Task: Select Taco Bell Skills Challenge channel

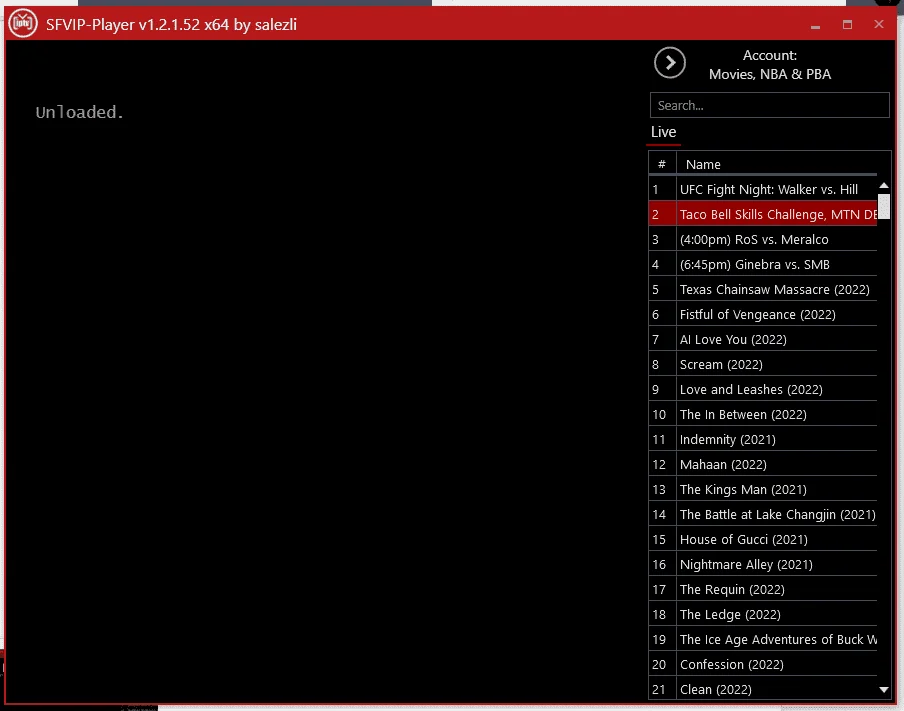Action: [x=763, y=215]
